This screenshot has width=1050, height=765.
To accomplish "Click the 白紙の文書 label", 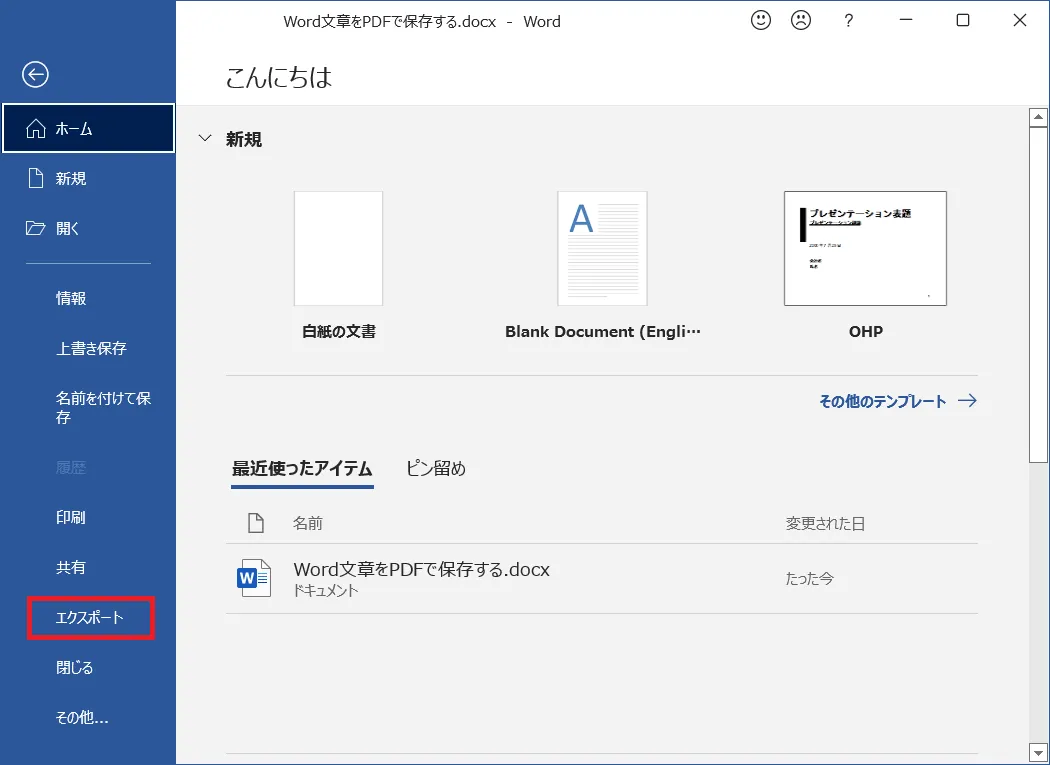I will [339, 332].
